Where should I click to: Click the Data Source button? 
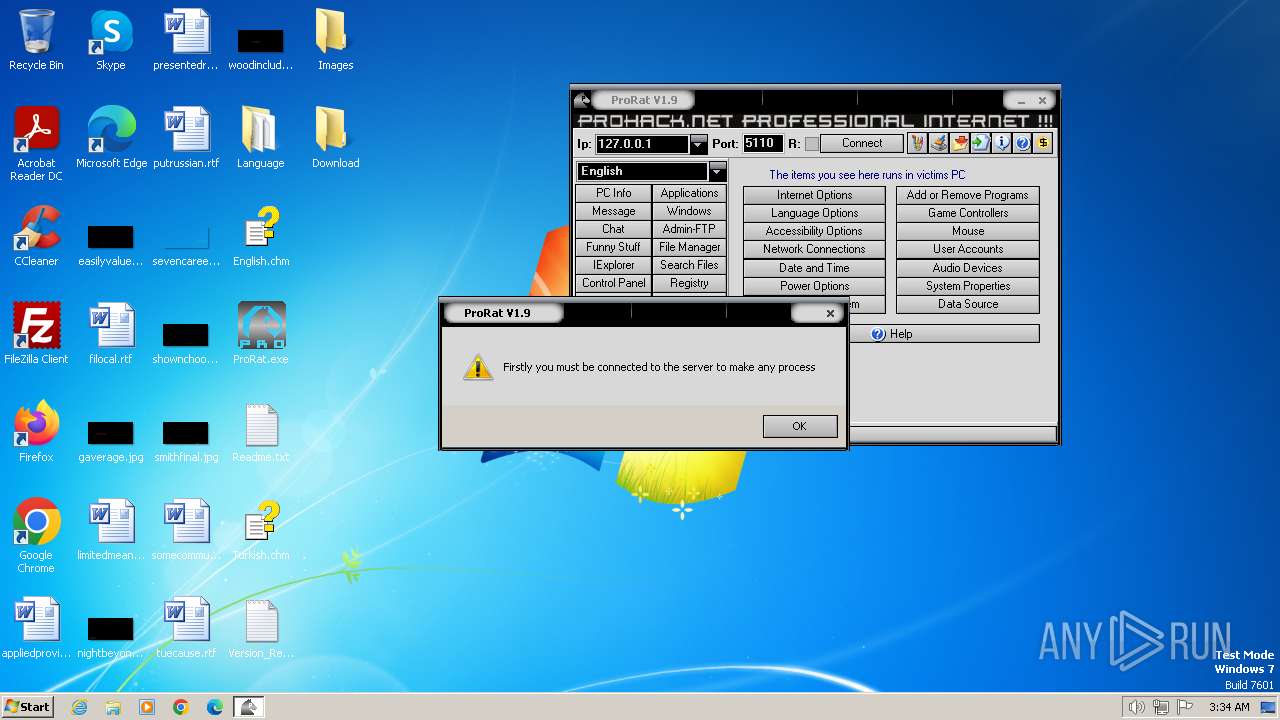coord(967,305)
